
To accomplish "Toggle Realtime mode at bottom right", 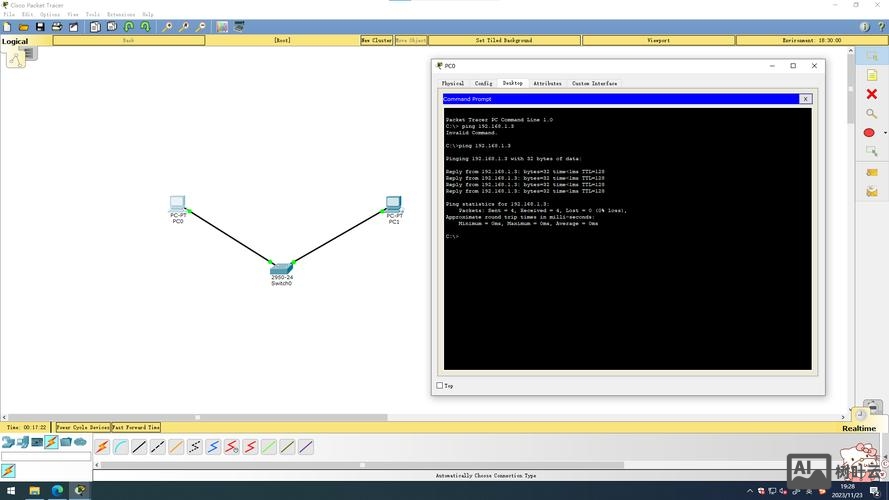I will point(858,428).
